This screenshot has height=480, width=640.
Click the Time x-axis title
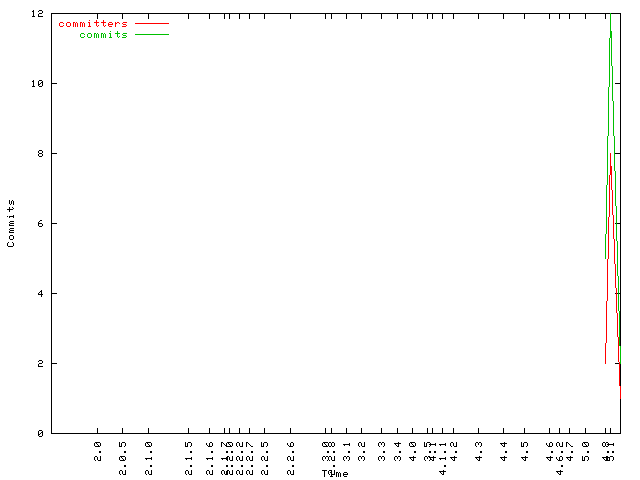tap(334, 473)
